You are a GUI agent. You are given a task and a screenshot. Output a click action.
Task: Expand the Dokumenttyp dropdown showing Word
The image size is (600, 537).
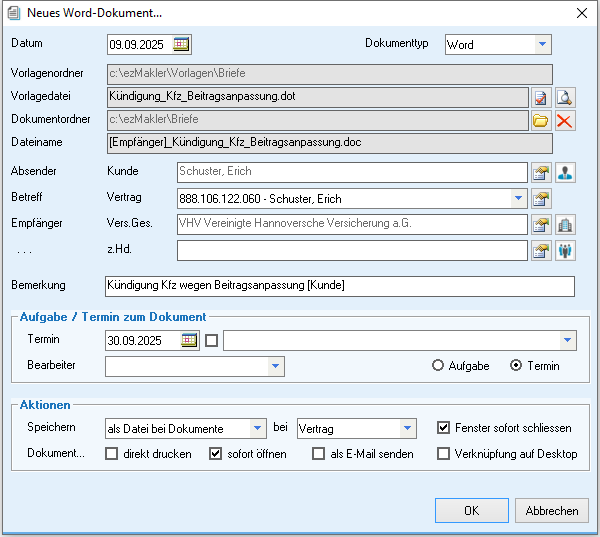point(541,44)
